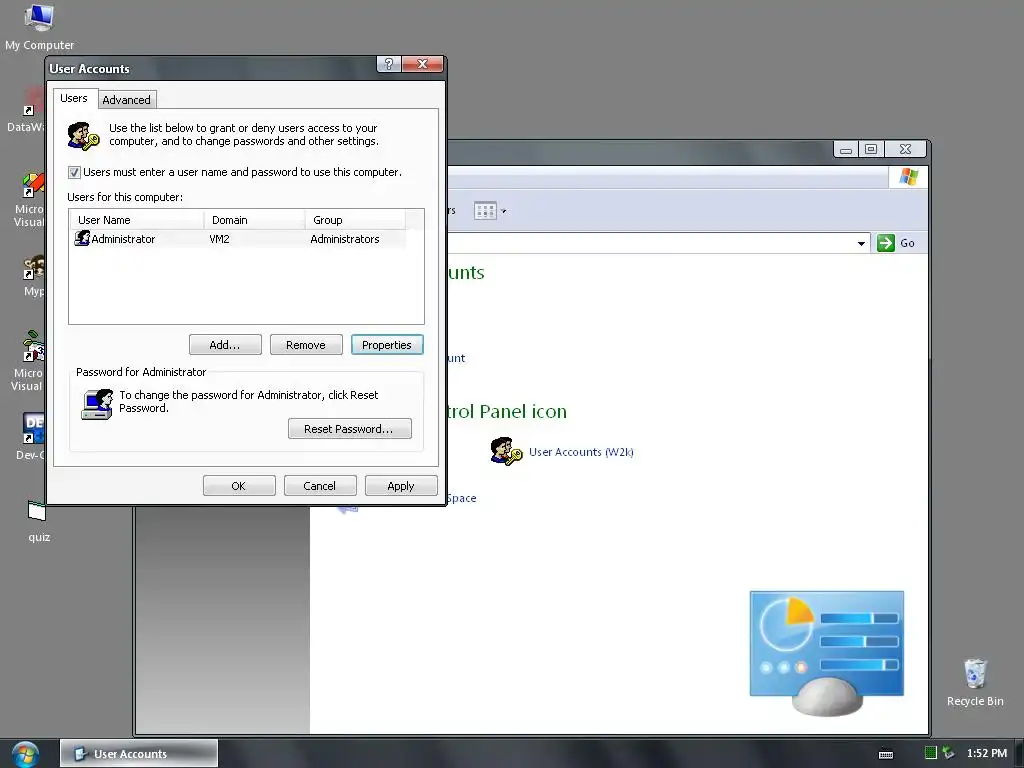Click Reset Password... button
This screenshot has width=1024, height=768.
(349, 429)
